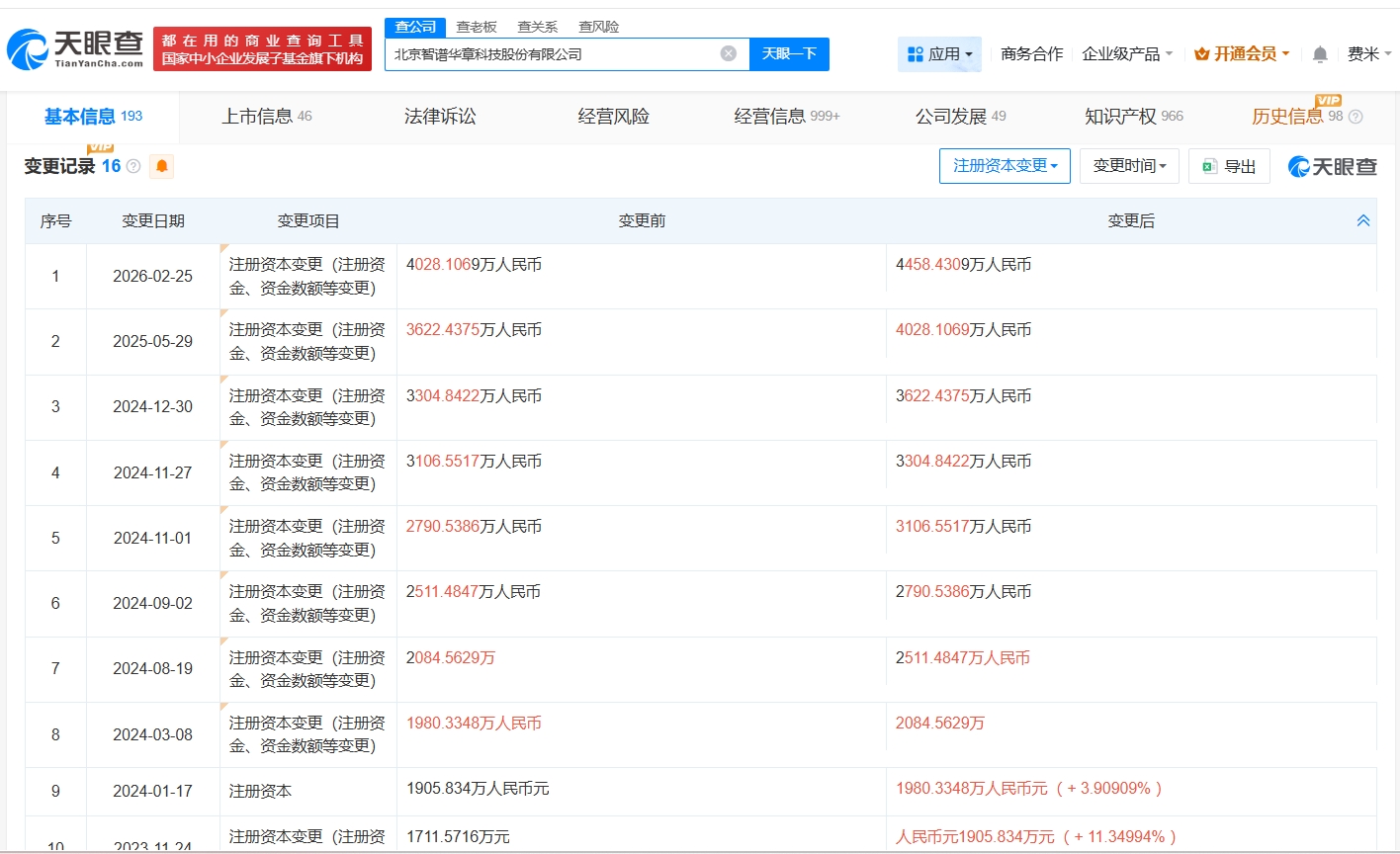Click the 1980.3348万人民币 value in row 8
The height and width of the screenshot is (854, 1400).
(x=474, y=724)
